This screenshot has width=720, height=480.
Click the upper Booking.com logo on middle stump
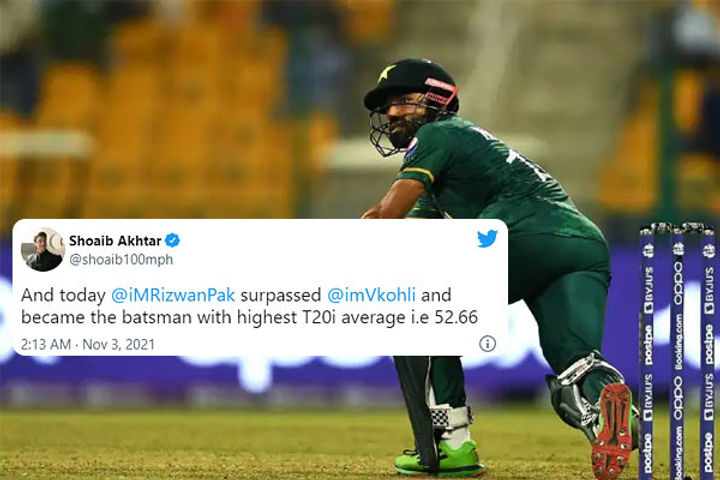point(678,341)
